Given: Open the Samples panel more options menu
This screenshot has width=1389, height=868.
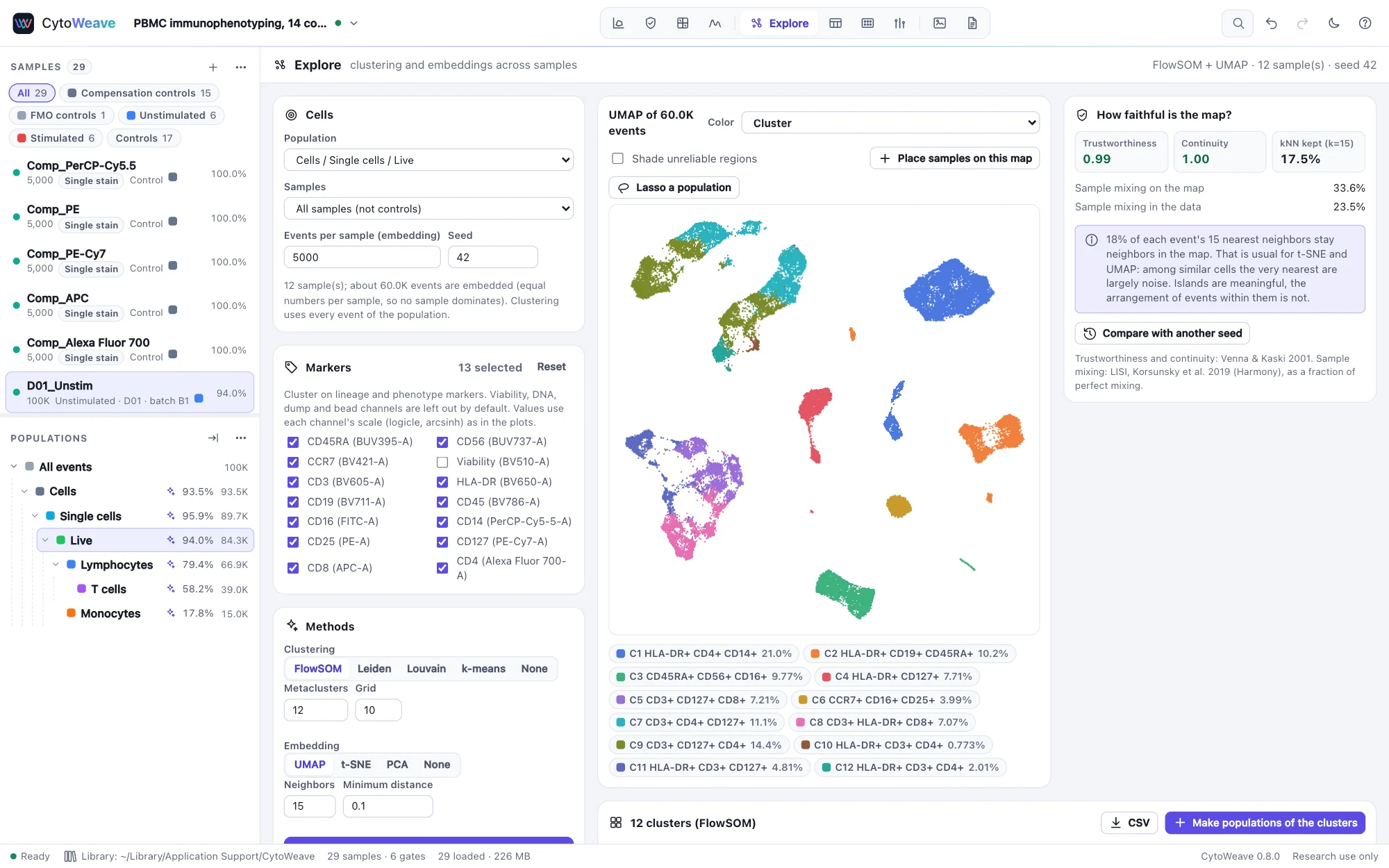Looking at the screenshot, I should (x=241, y=67).
